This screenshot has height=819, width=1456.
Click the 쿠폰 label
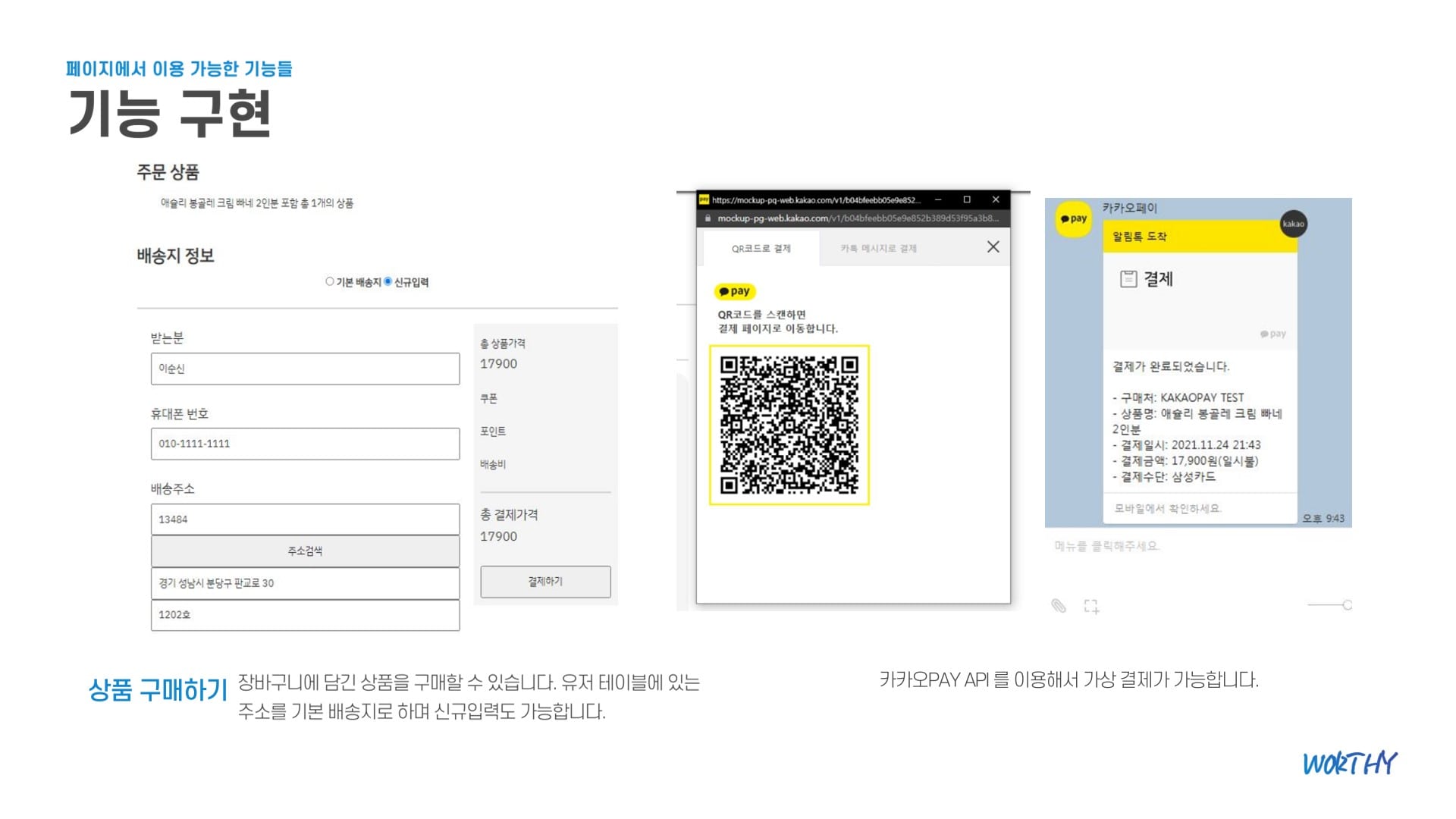(x=489, y=398)
